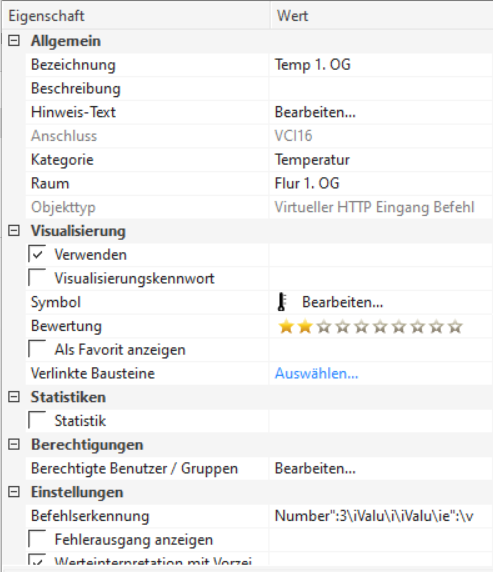The height and width of the screenshot is (572, 493).
Task: Collapse the Einstellungen section
Action: pos(14,492)
